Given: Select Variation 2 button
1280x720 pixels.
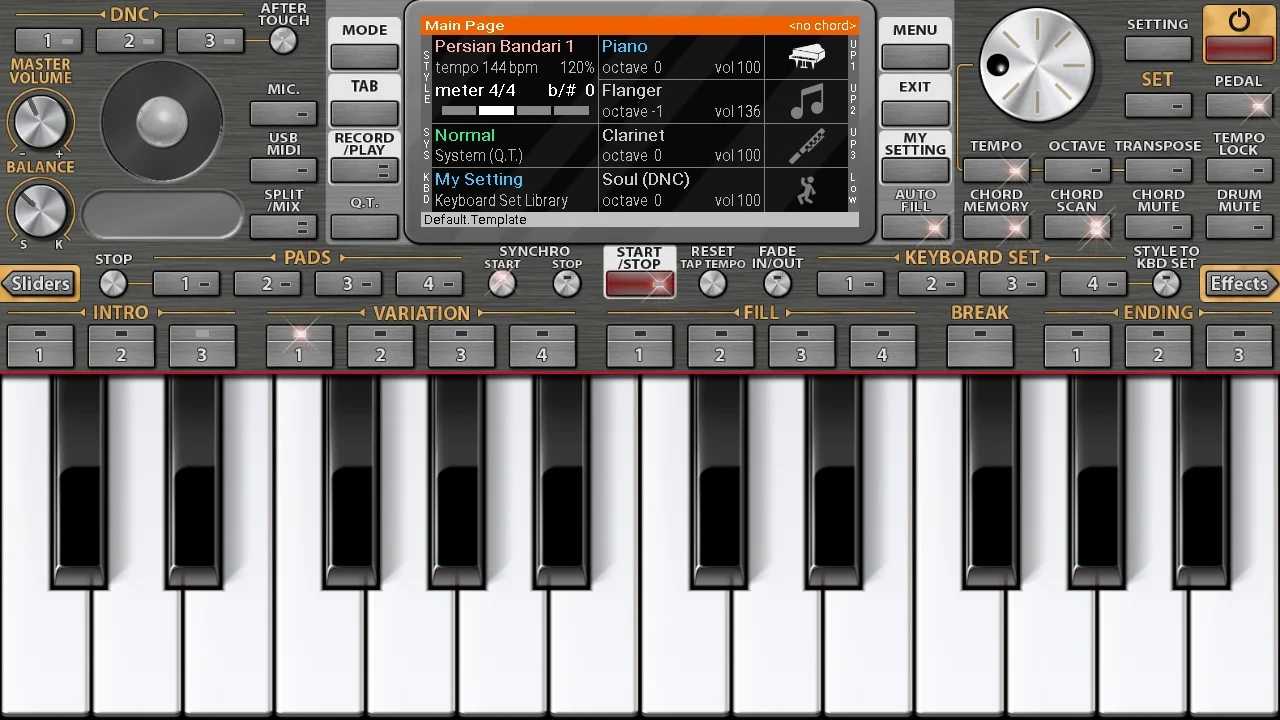Looking at the screenshot, I should click(x=380, y=347).
